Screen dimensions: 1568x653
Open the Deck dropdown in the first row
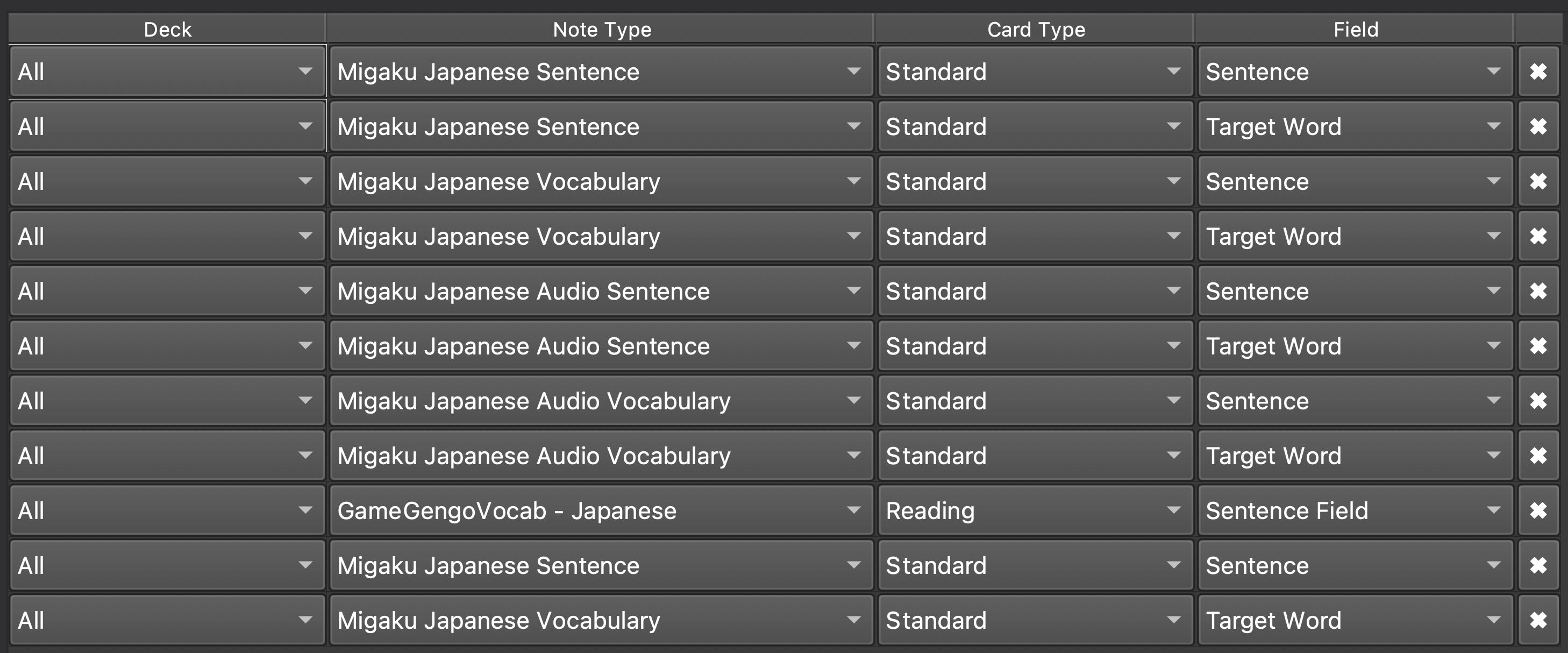[167, 71]
